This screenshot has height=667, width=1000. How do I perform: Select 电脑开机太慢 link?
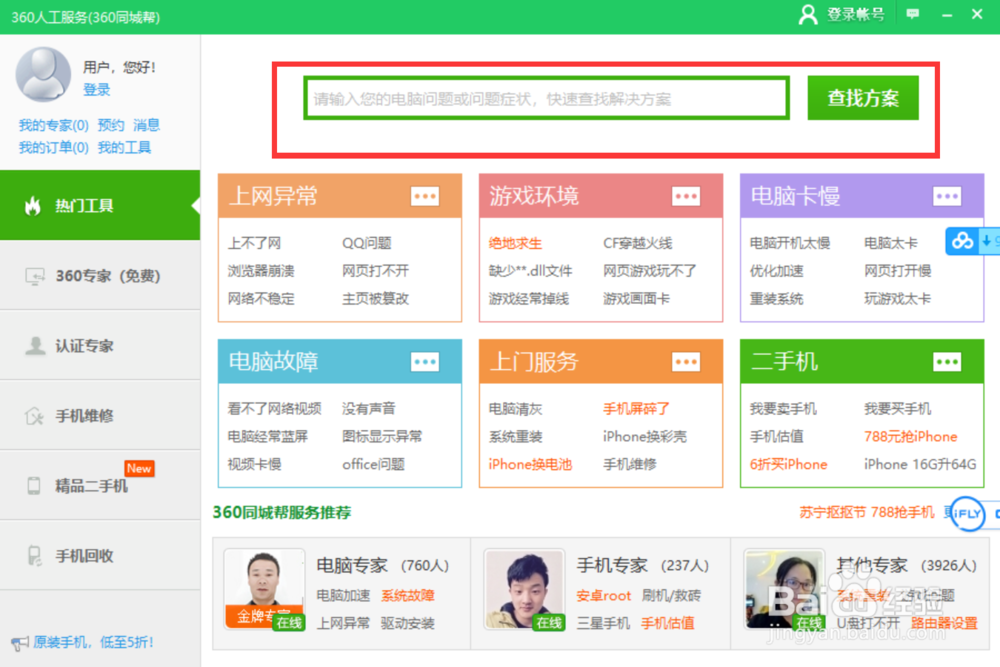click(790, 243)
